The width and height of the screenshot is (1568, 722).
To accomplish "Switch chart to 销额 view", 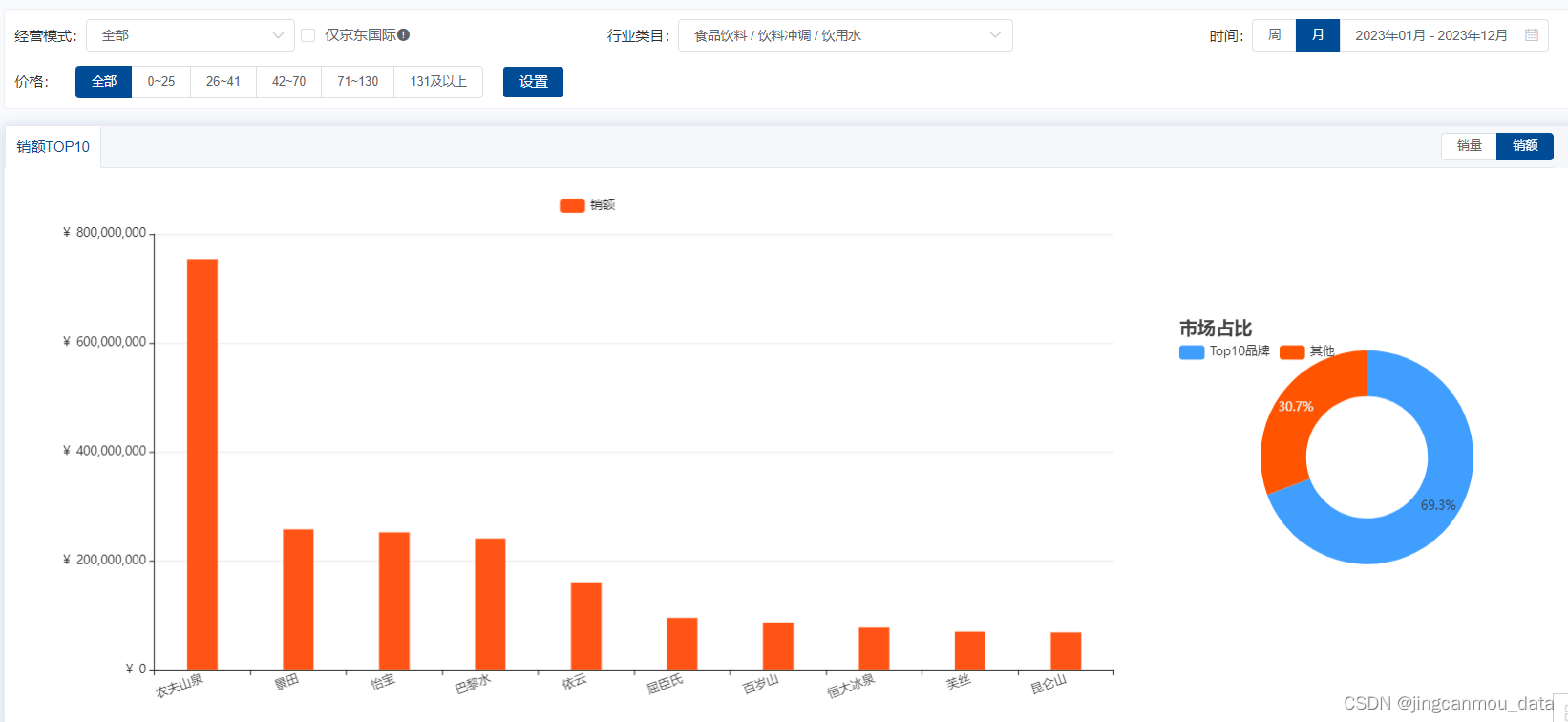I will [x=1525, y=146].
